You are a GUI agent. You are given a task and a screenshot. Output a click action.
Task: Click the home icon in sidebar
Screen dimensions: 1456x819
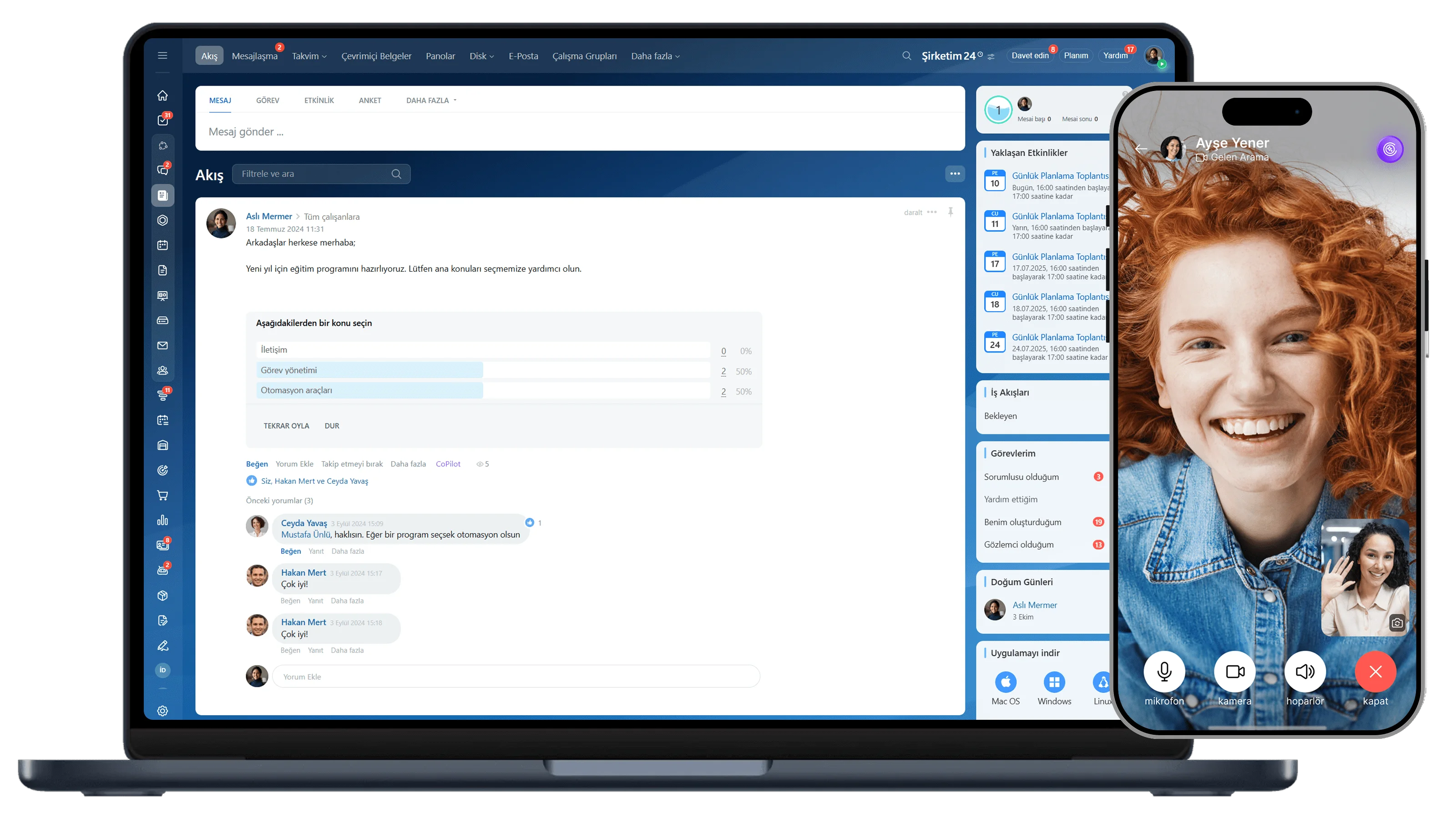pyautogui.click(x=162, y=96)
